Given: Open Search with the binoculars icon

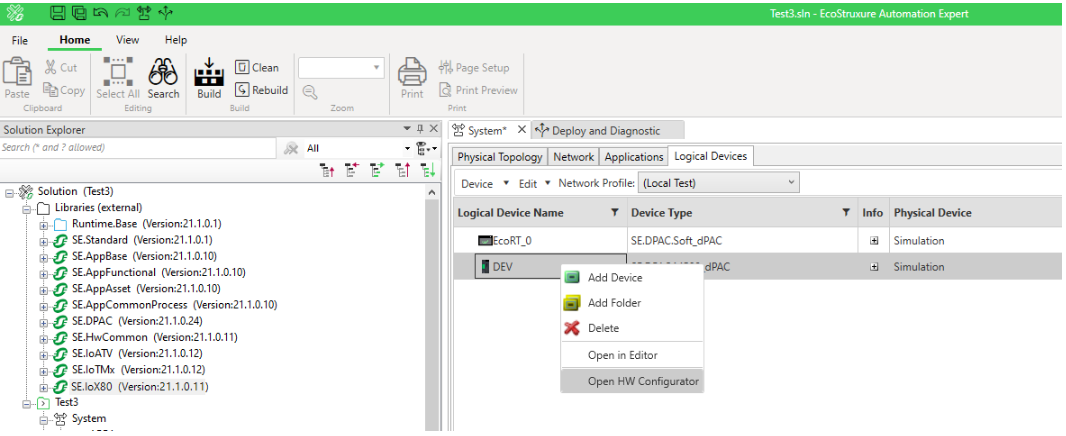Looking at the screenshot, I should point(163,78).
